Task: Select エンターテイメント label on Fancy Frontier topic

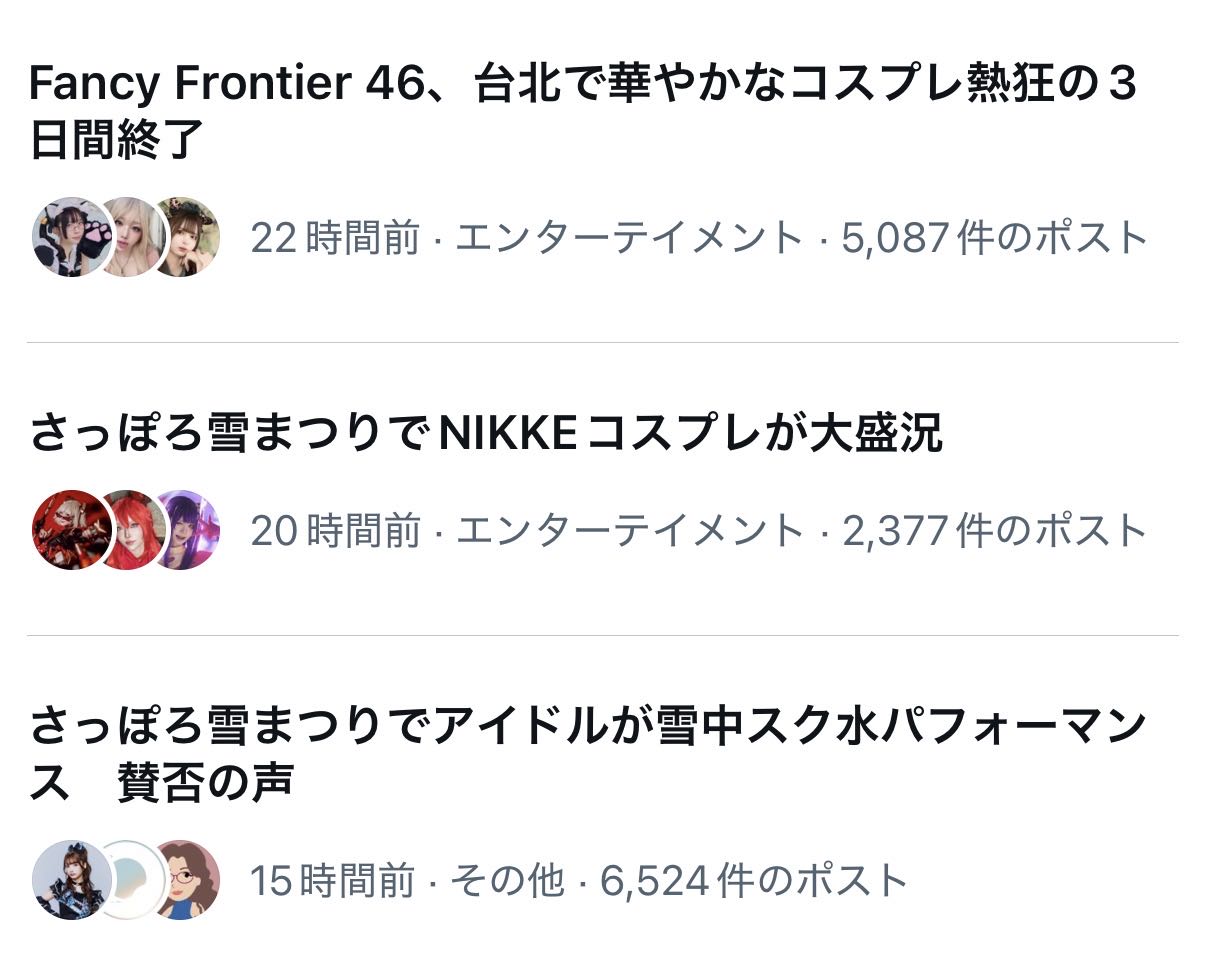Action: [x=629, y=238]
